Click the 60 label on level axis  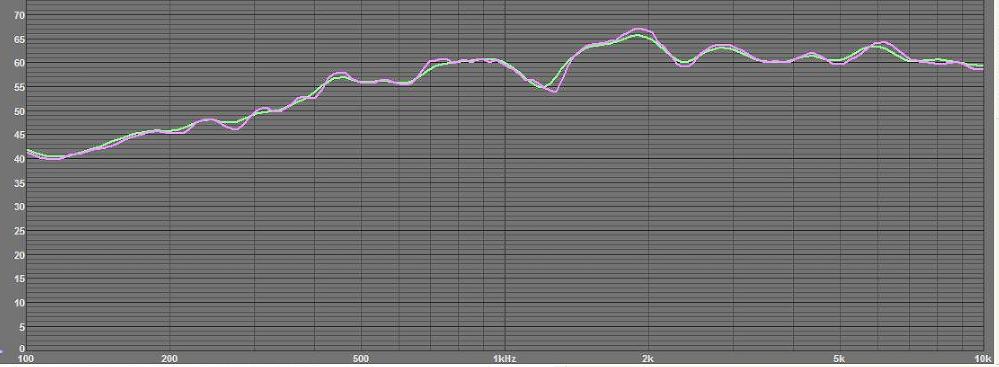[19, 62]
